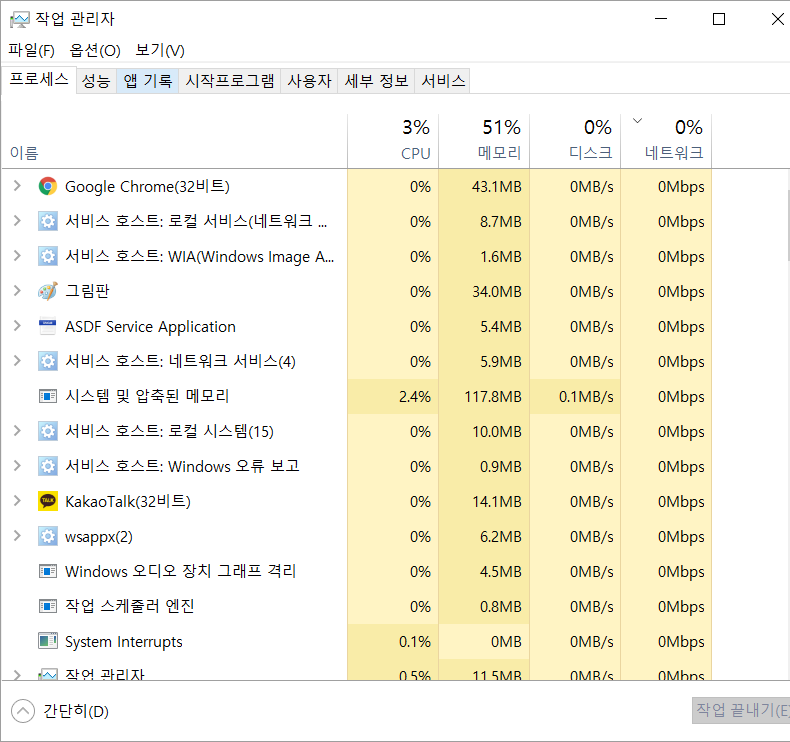
Task: Click the 34.0MB memory value for 그림판
Action: click(x=496, y=292)
